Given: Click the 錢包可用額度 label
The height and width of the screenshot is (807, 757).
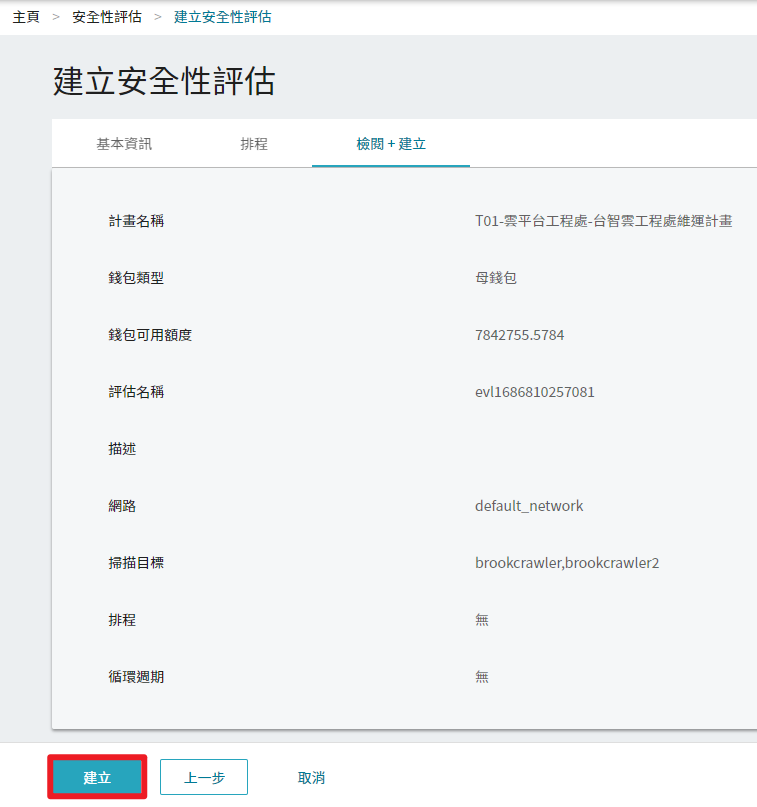Looking at the screenshot, I should pos(150,335).
